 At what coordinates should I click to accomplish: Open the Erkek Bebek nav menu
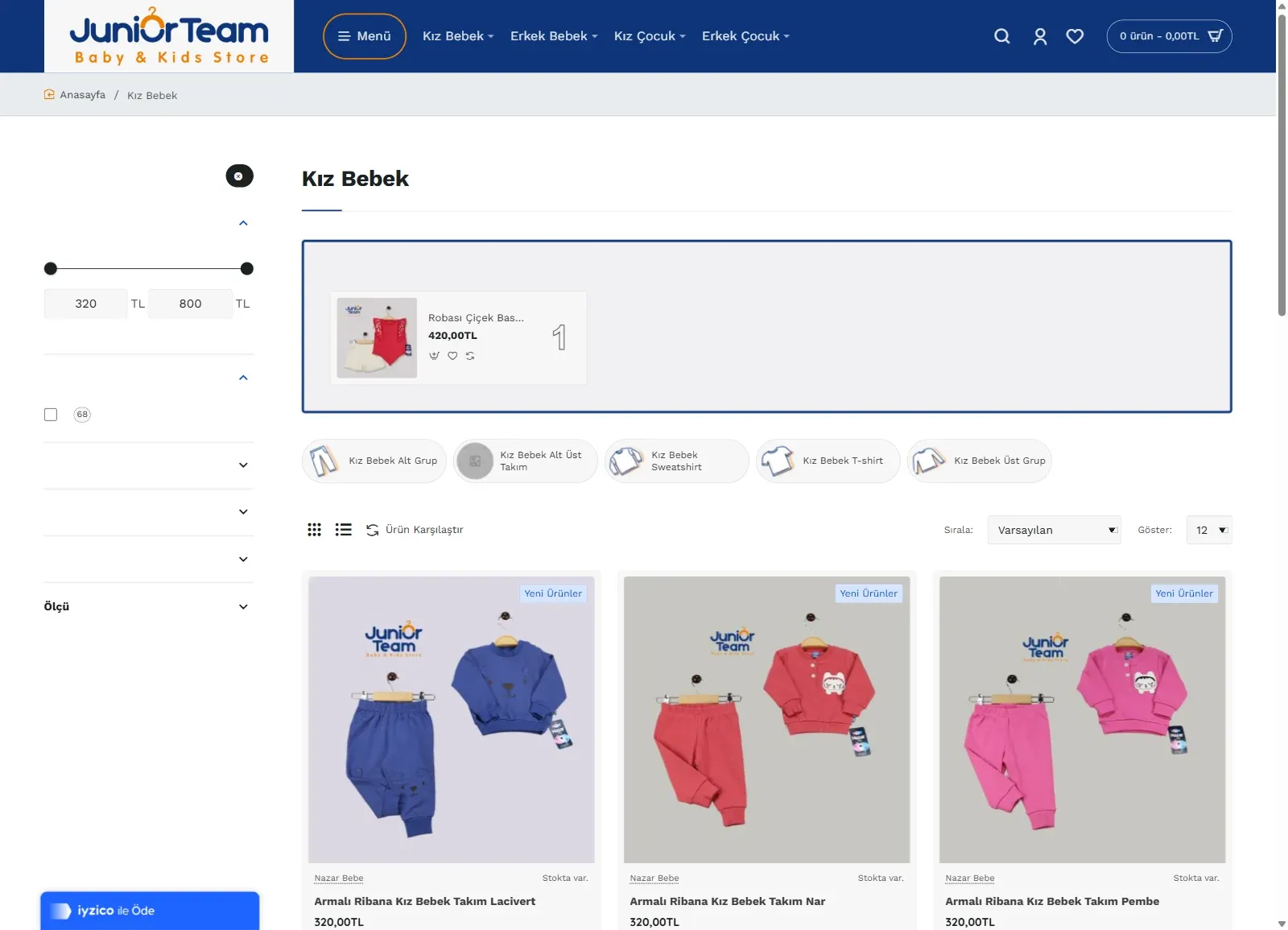click(x=554, y=36)
